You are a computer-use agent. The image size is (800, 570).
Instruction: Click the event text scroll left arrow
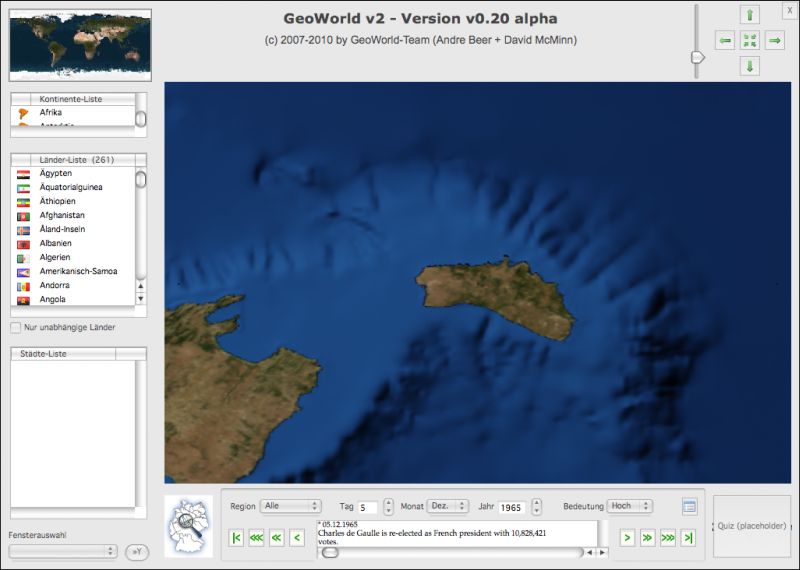click(590, 553)
